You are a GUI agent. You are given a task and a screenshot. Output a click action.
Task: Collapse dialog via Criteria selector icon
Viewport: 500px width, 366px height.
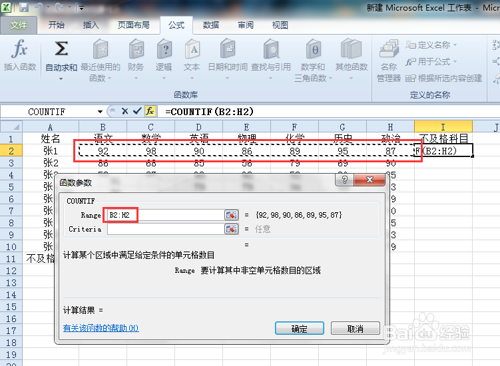pos(231,229)
